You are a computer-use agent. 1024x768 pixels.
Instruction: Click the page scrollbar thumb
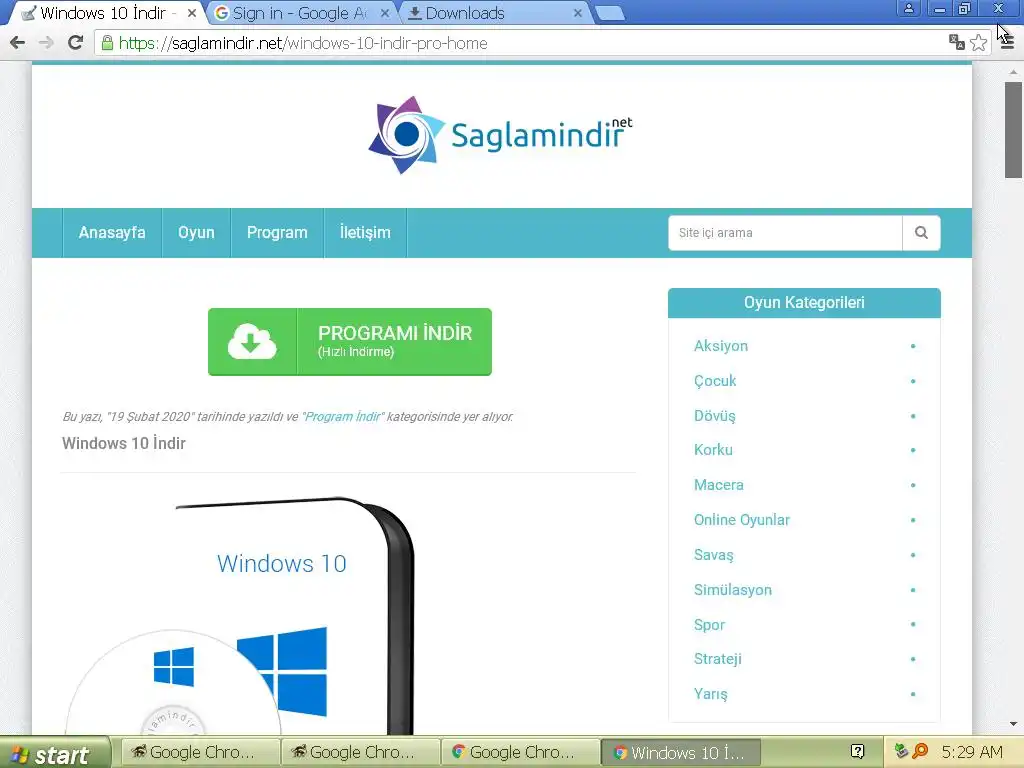(x=1013, y=130)
